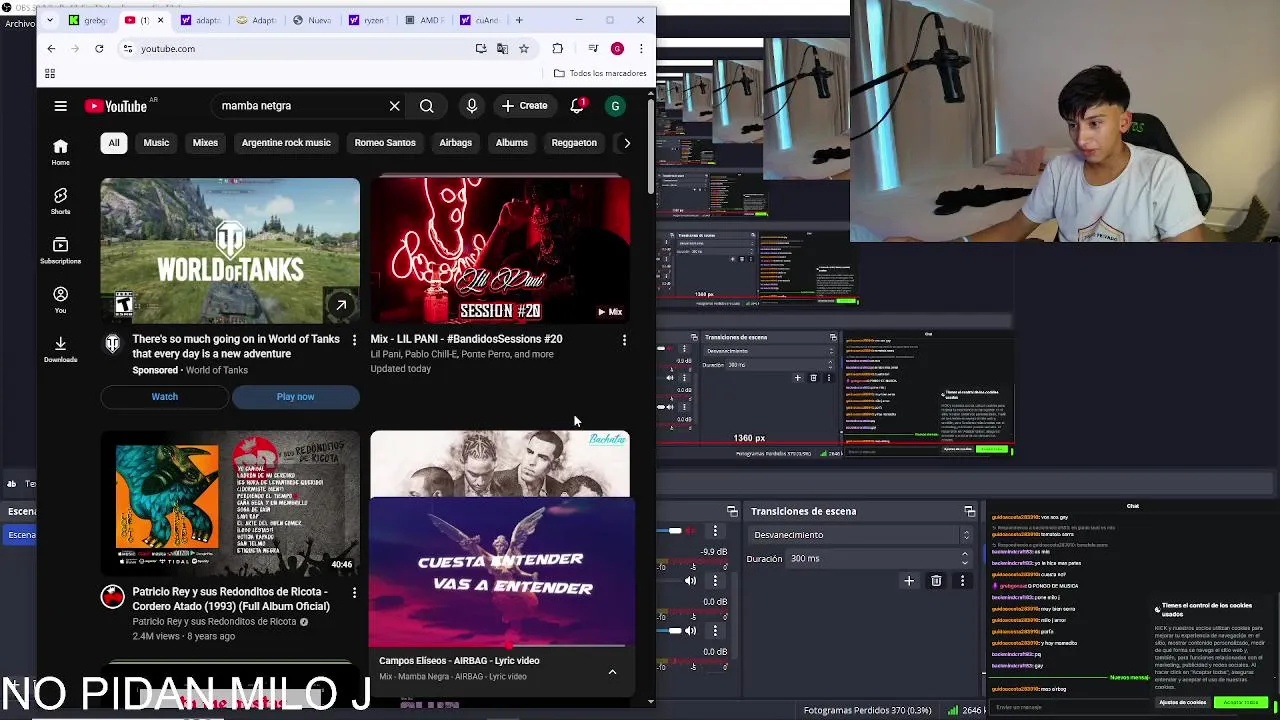
Task: Open Archivo menu in OBS
Action: tap(18, 24)
